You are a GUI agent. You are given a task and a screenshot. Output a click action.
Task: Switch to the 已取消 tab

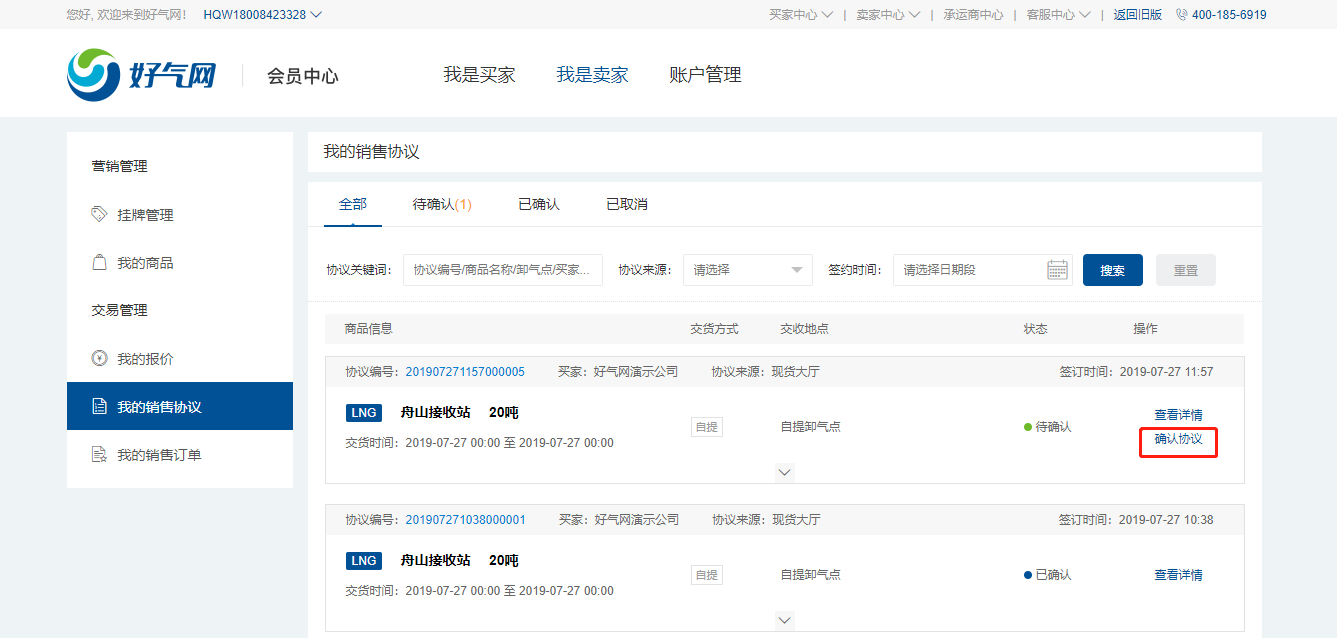click(626, 204)
